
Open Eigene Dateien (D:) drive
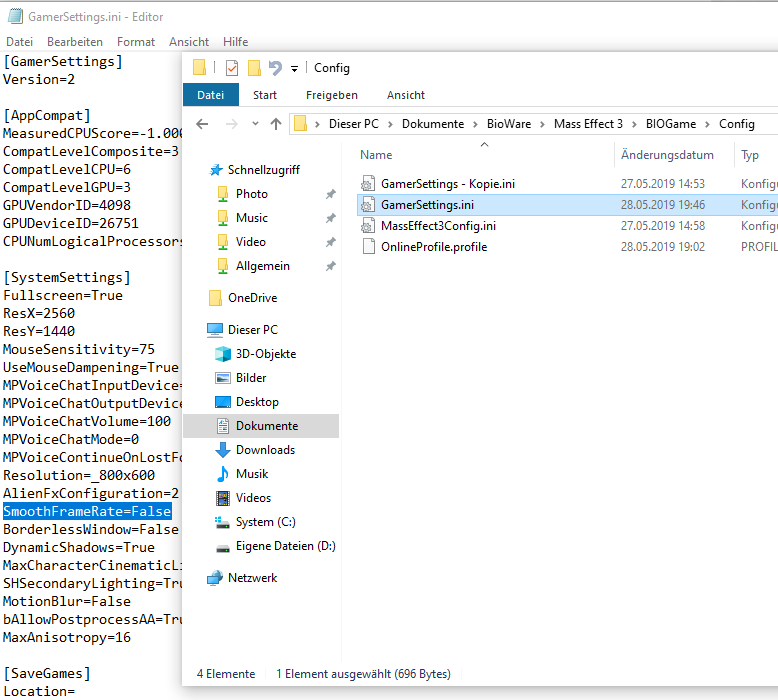point(285,546)
